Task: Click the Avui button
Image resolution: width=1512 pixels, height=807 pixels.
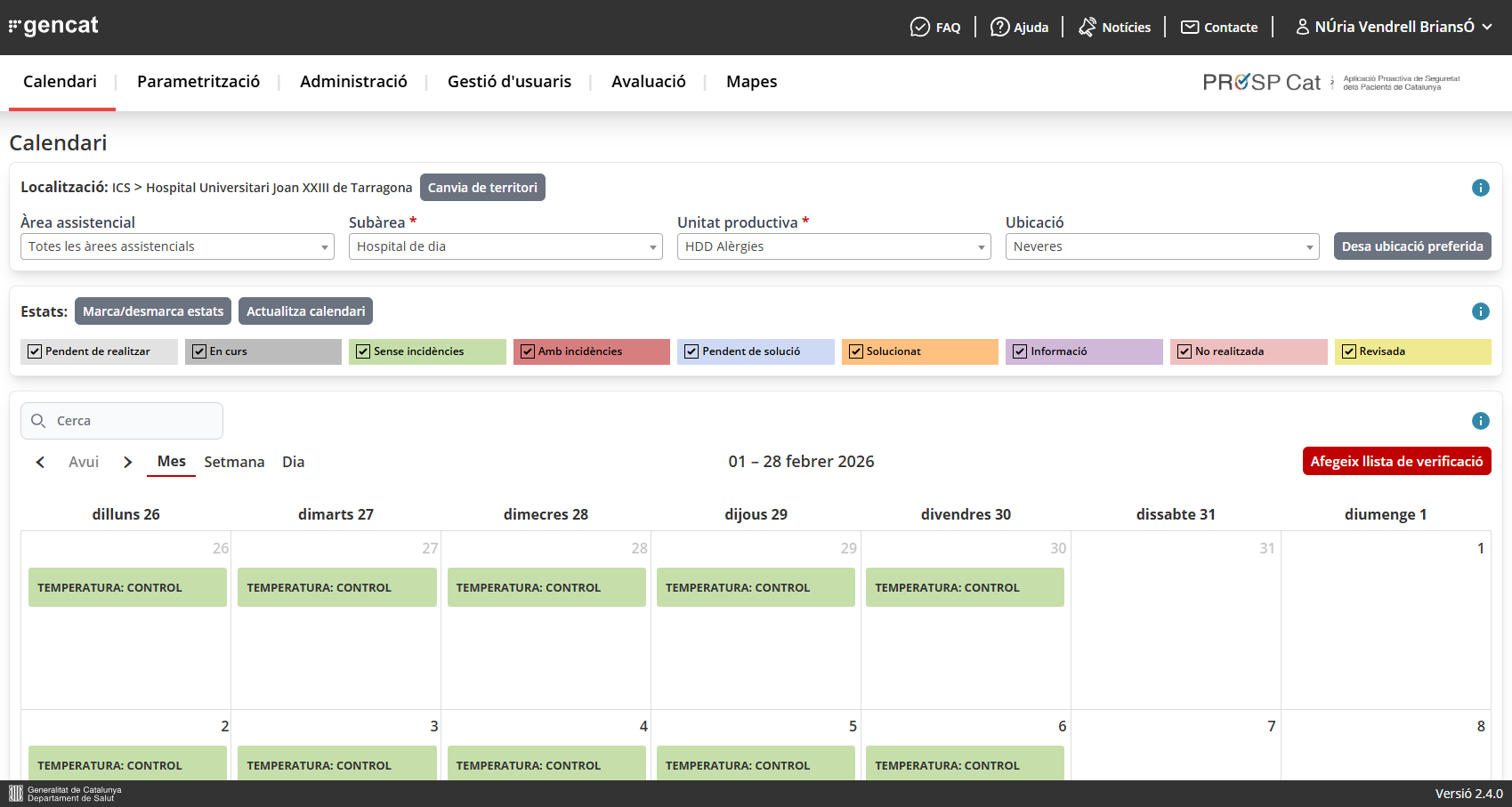Action: [x=84, y=462]
